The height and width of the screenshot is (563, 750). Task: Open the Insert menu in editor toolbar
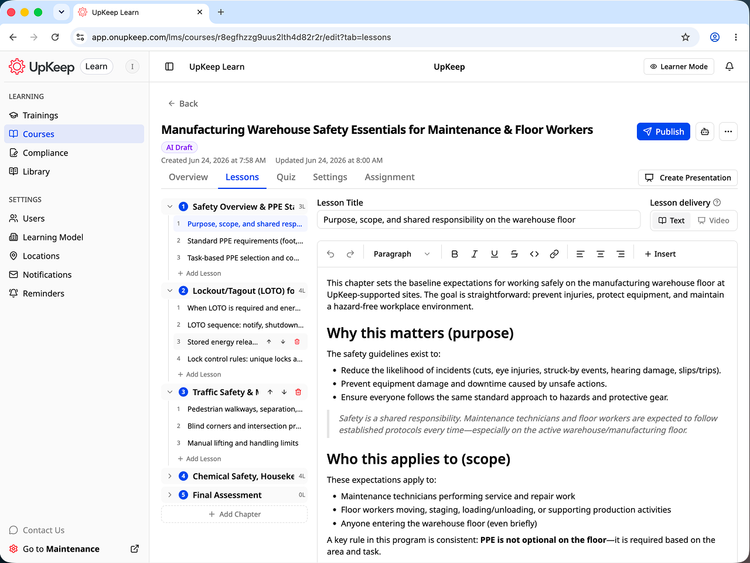pos(660,254)
